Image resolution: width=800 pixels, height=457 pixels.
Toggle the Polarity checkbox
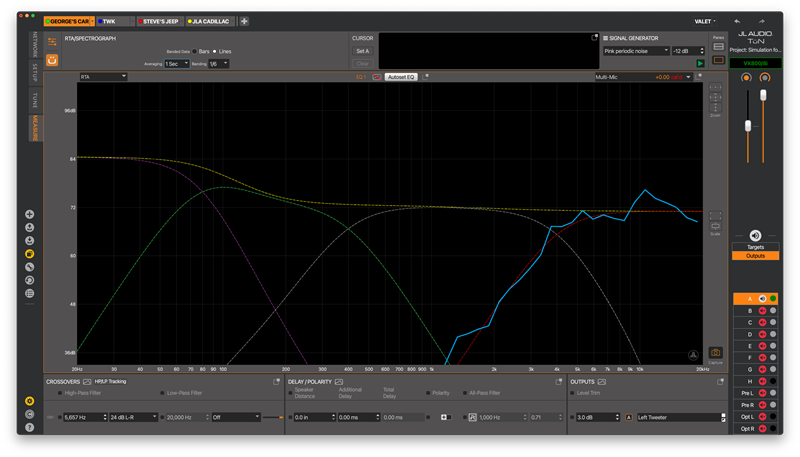(430, 393)
